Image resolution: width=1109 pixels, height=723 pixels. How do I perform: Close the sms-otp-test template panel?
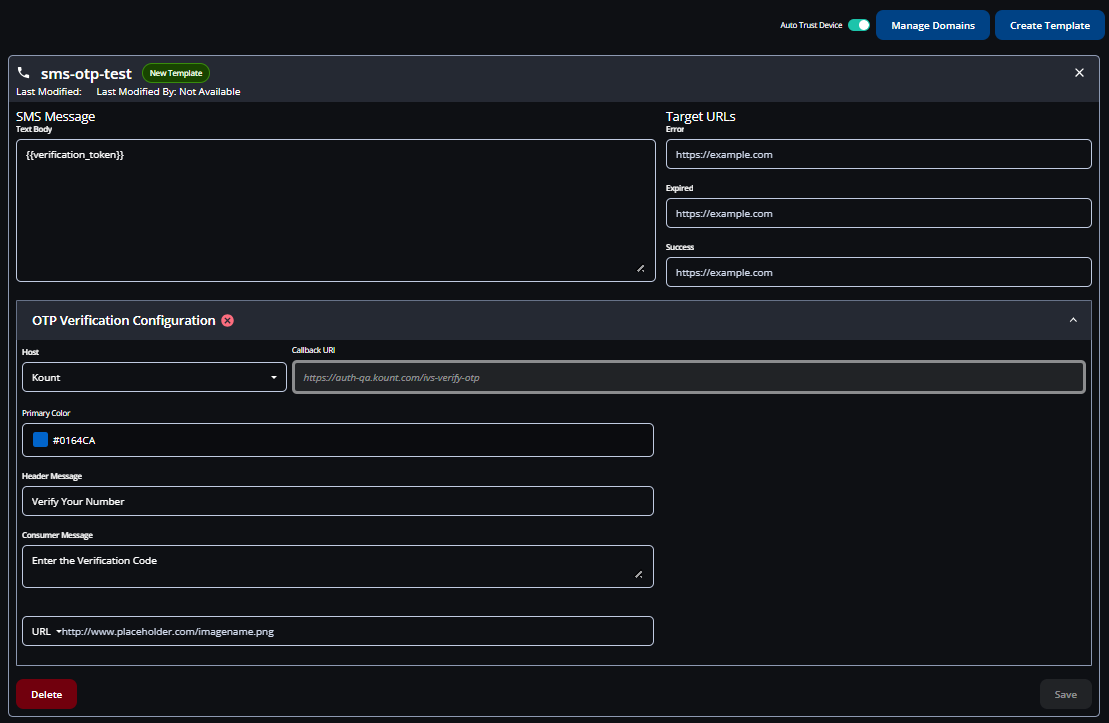coord(1079,73)
